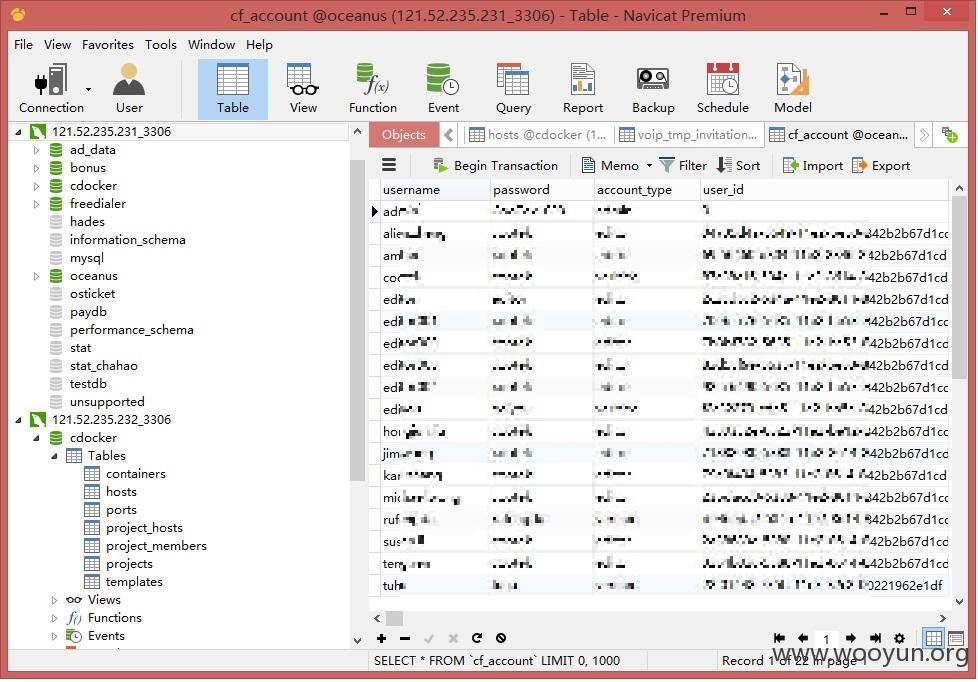Click the page number 1 field
Screen dimensions: 978x682
pos(826,638)
